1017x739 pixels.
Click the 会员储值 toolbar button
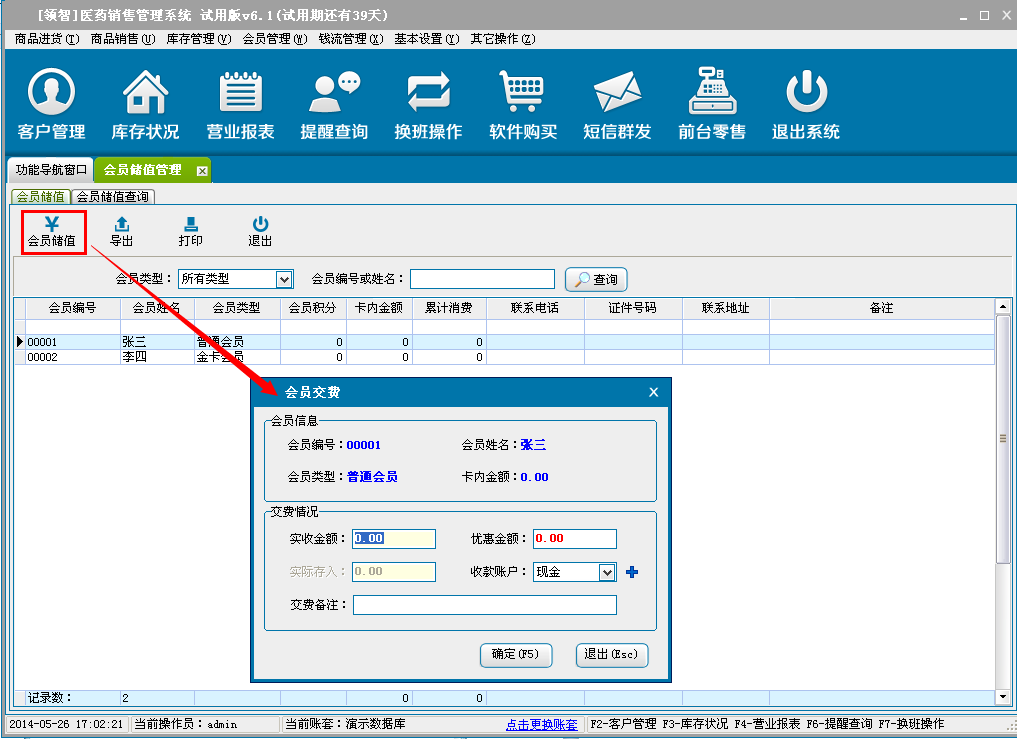coord(52,232)
